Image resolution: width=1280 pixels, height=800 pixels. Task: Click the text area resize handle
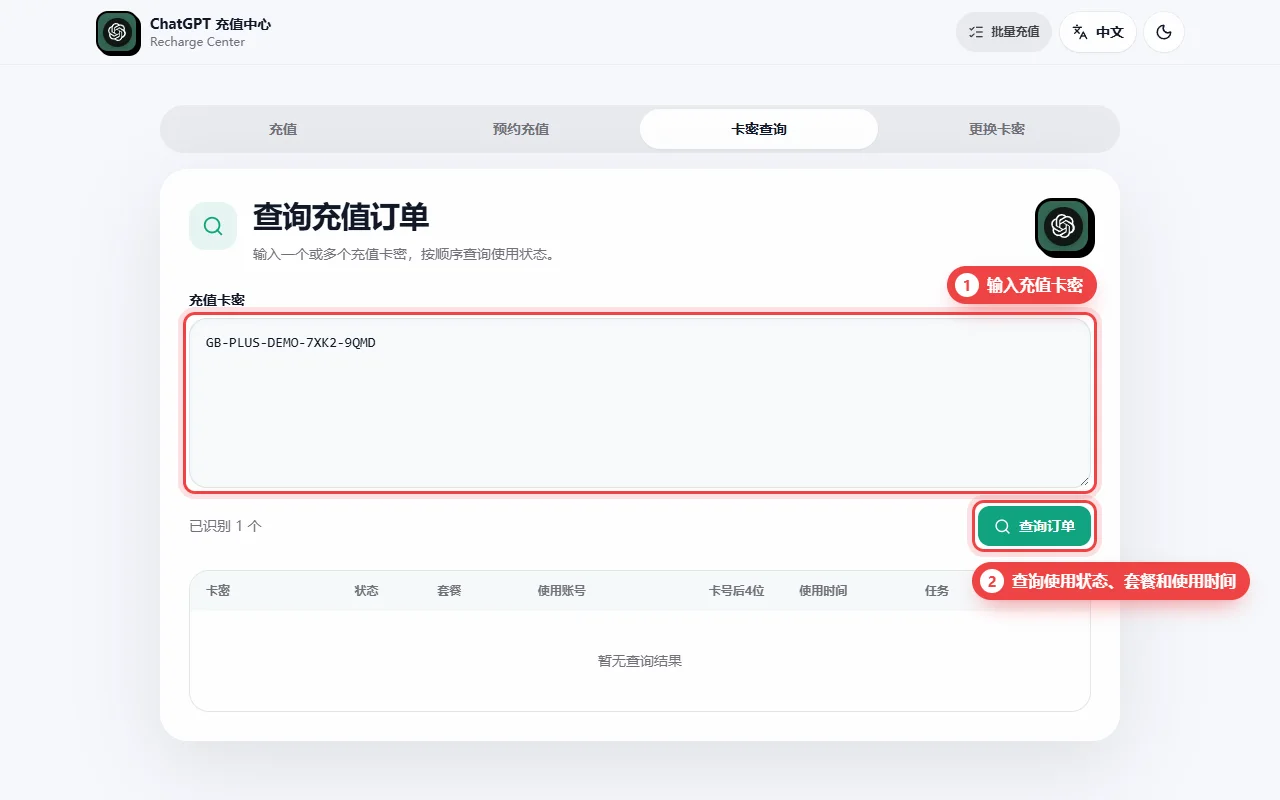click(x=1083, y=480)
